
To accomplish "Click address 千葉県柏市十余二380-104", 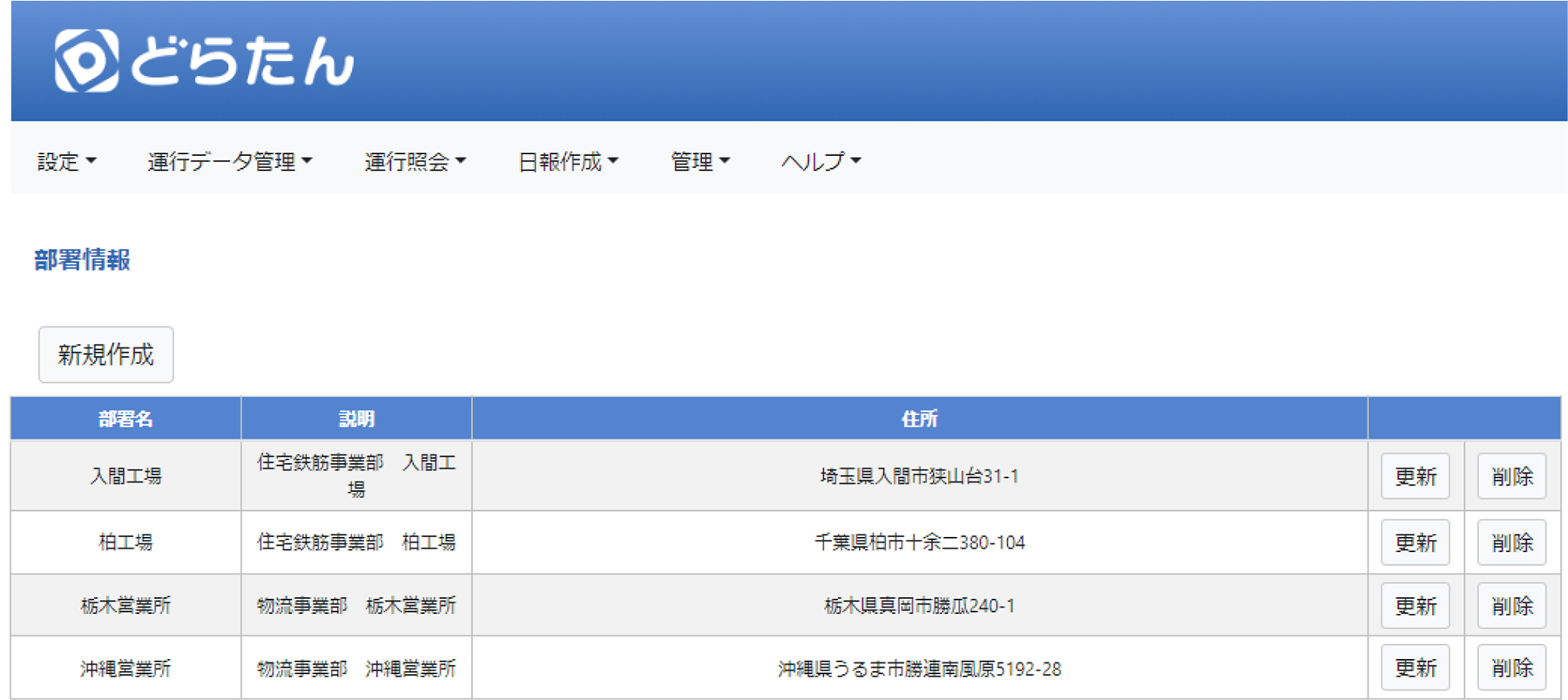I will coord(920,542).
